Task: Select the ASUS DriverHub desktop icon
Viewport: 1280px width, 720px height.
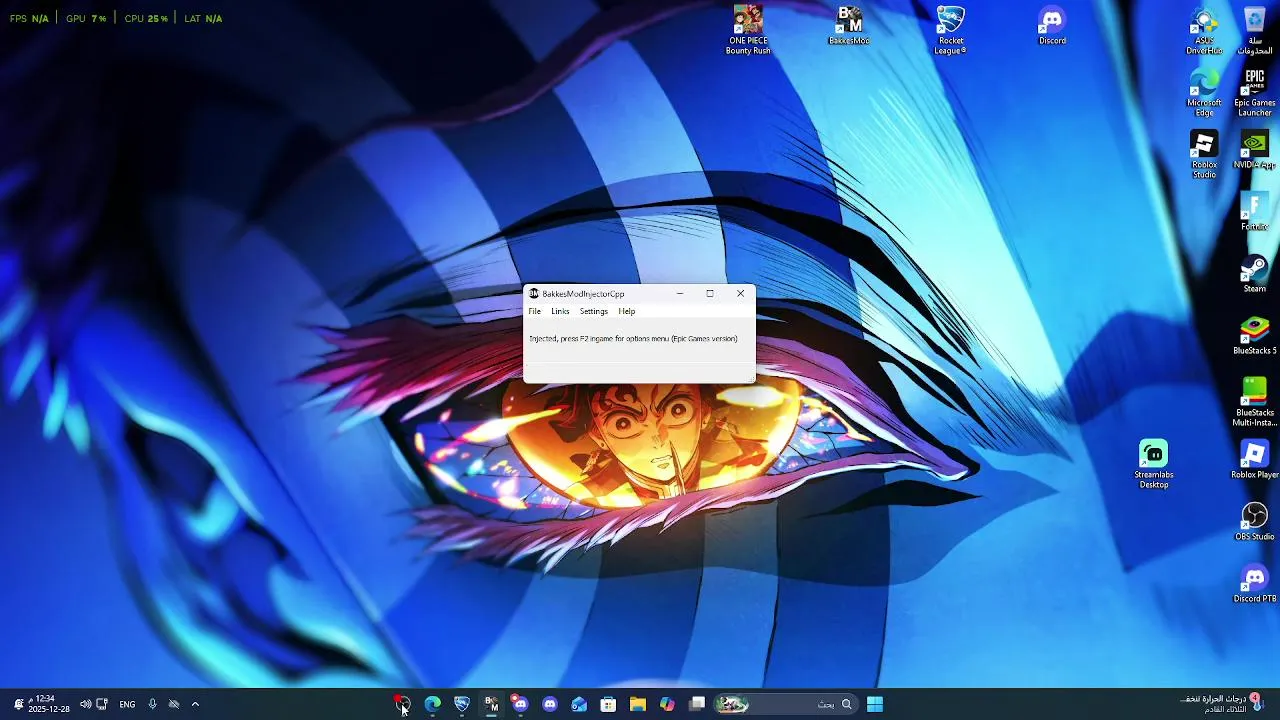Action: click(x=1204, y=31)
